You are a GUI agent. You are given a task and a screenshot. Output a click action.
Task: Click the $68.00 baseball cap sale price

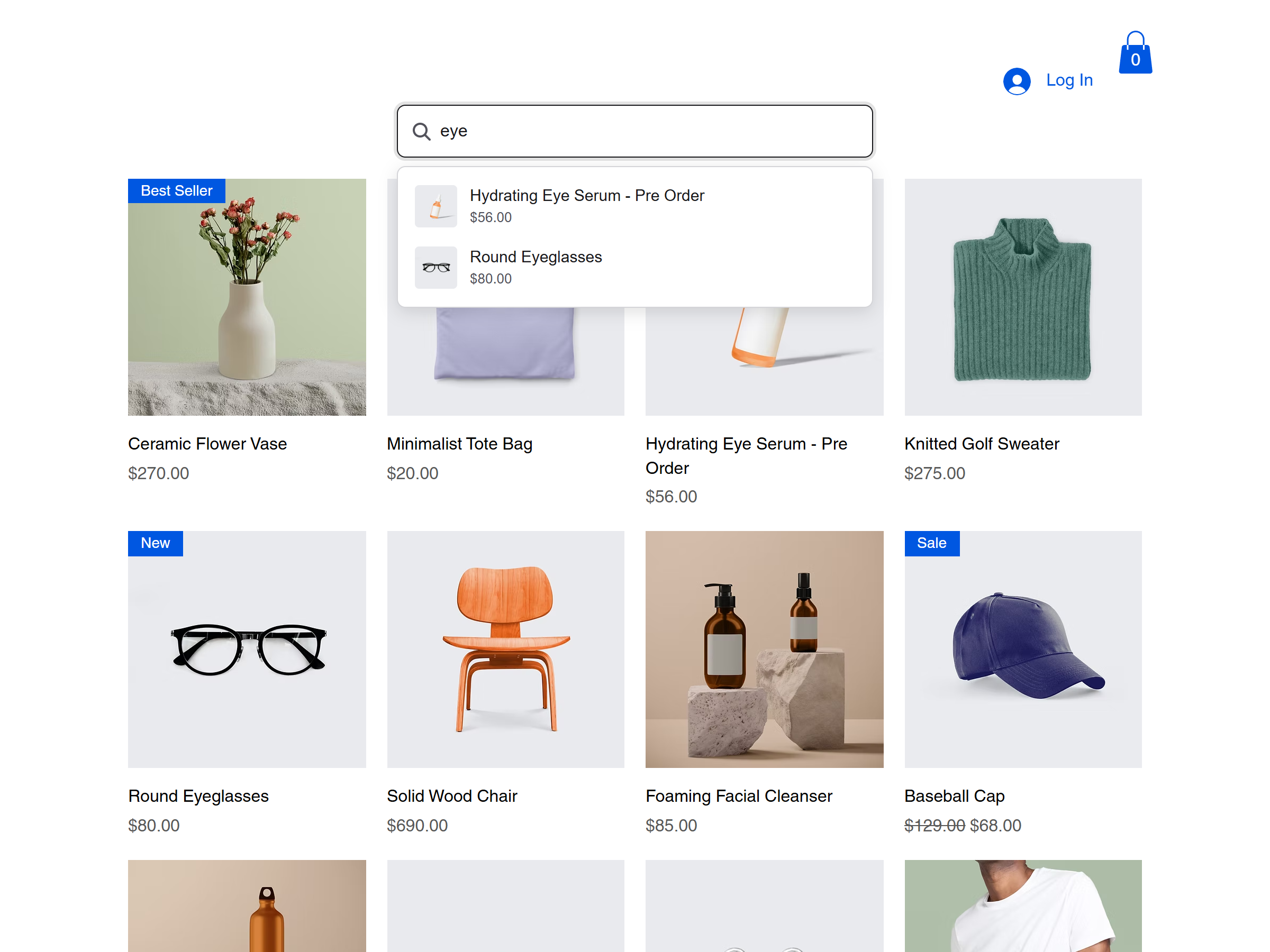pos(995,826)
